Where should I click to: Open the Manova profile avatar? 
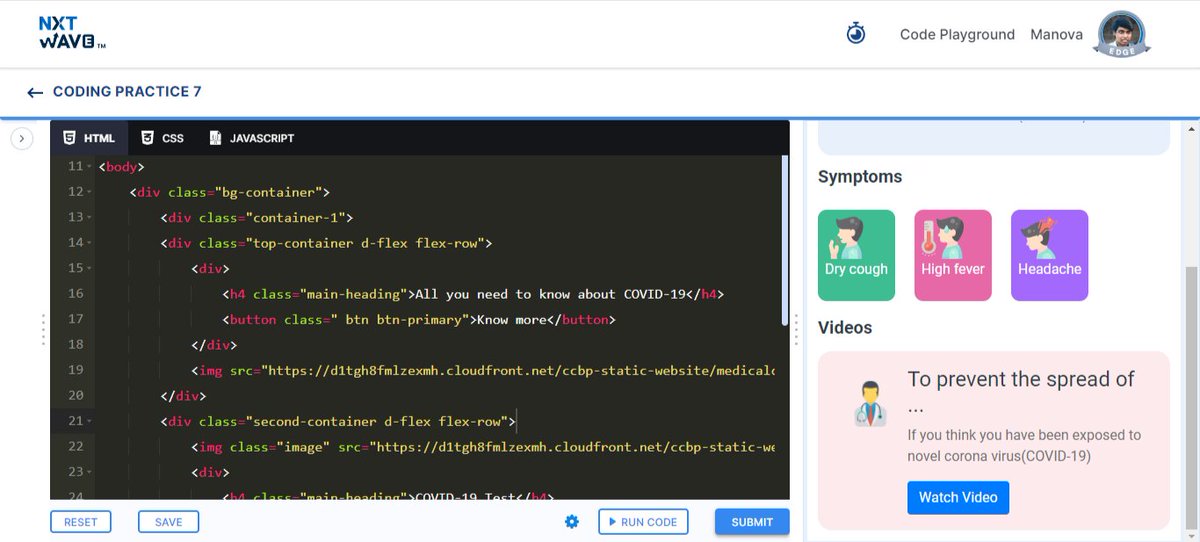(1123, 34)
